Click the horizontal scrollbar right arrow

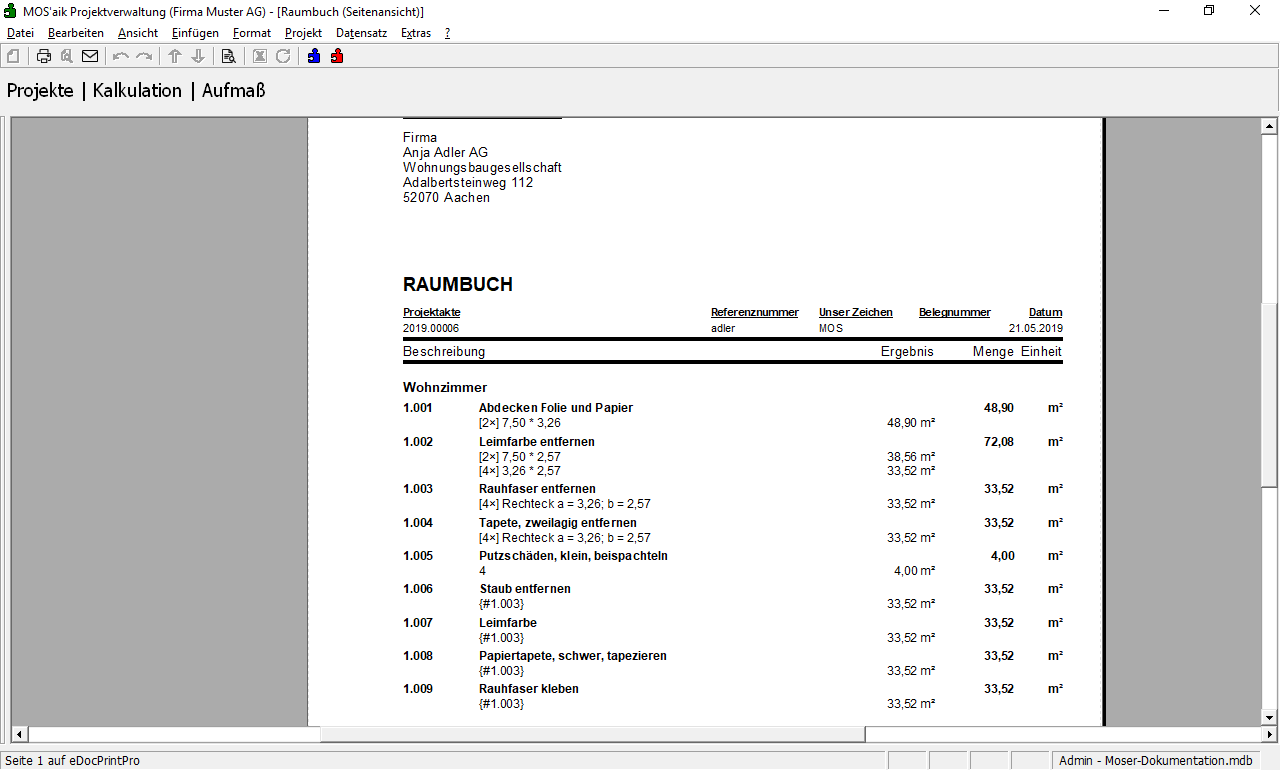click(x=1252, y=734)
